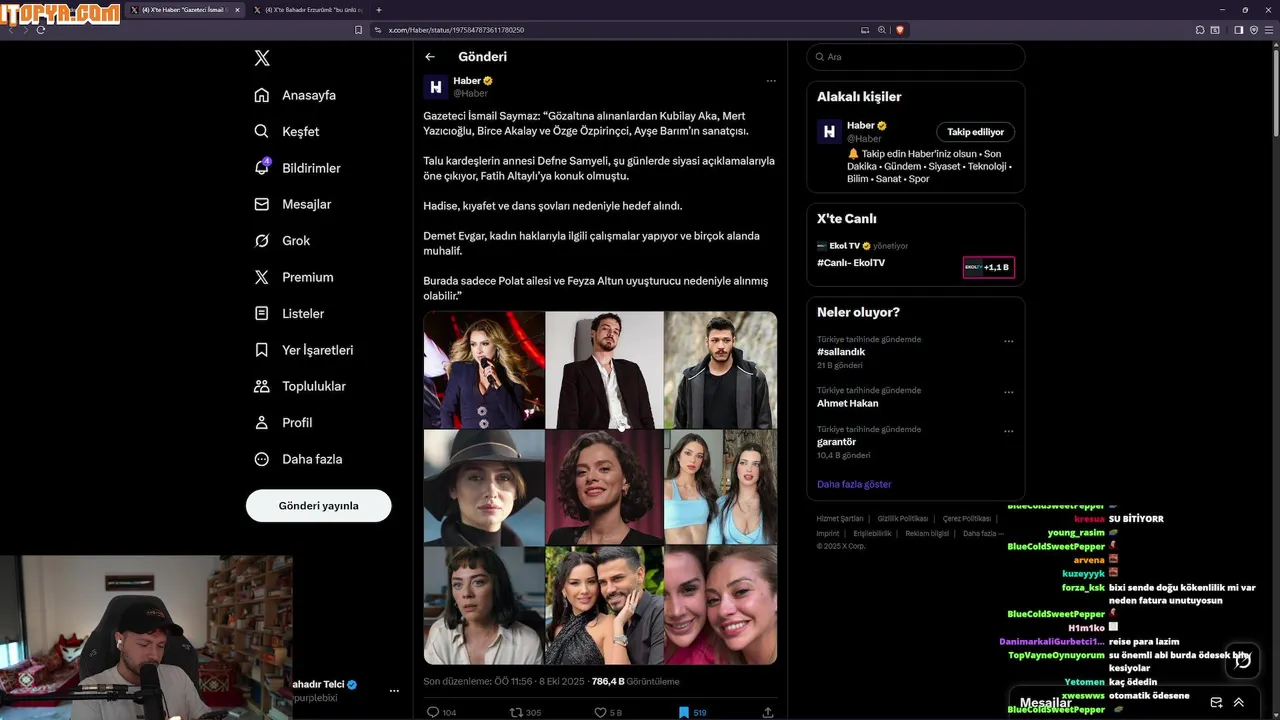Click the EKOL +1,1 B listeners badge
Image resolution: width=1280 pixels, height=720 pixels.
pos(988,267)
